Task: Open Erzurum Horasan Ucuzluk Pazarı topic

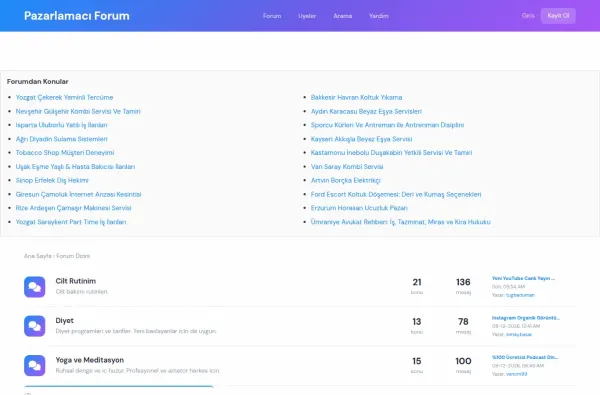Action: [359, 208]
